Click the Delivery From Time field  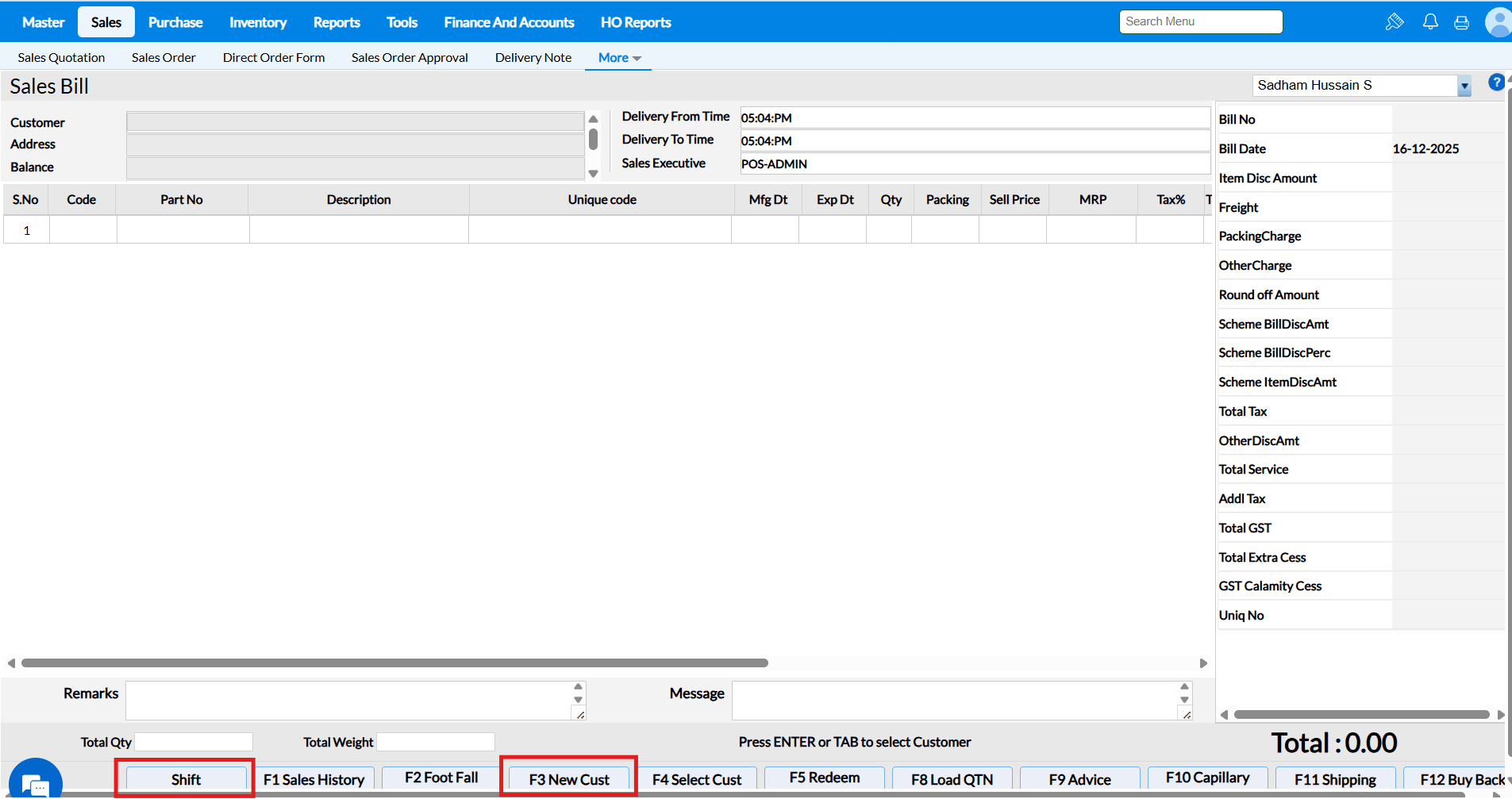coord(975,117)
